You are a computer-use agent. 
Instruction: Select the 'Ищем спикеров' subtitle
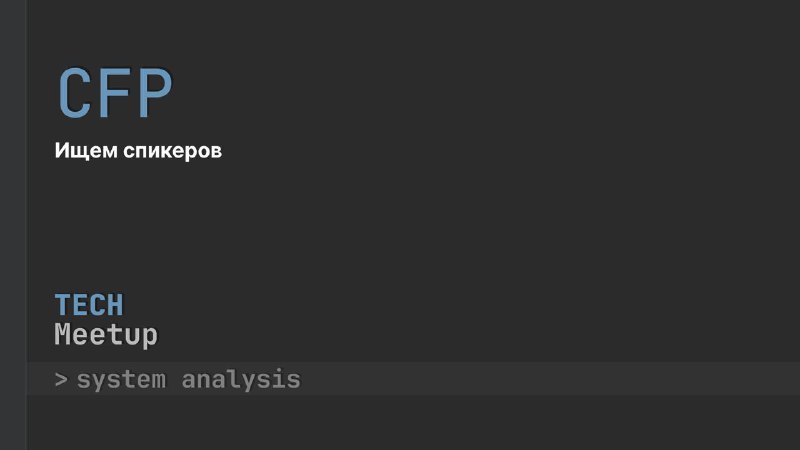[x=138, y=151]
